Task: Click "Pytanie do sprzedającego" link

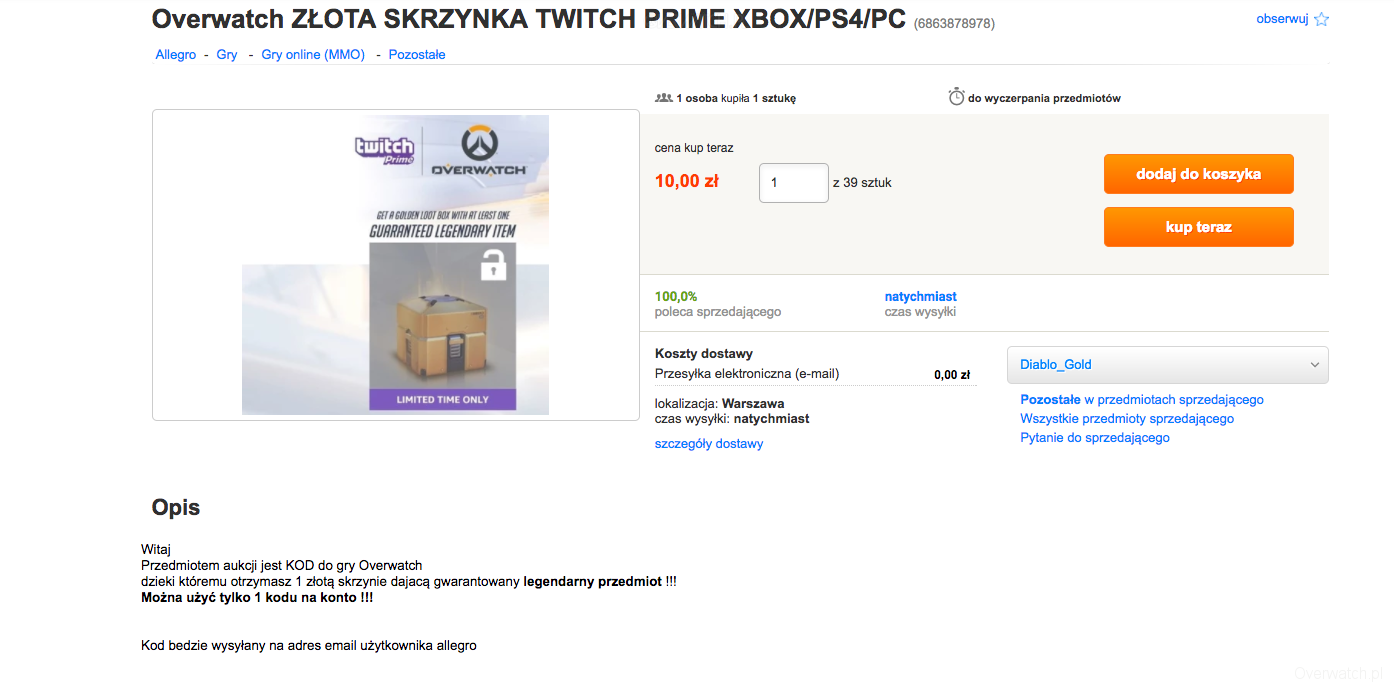Action: (x=1095, y=438)
